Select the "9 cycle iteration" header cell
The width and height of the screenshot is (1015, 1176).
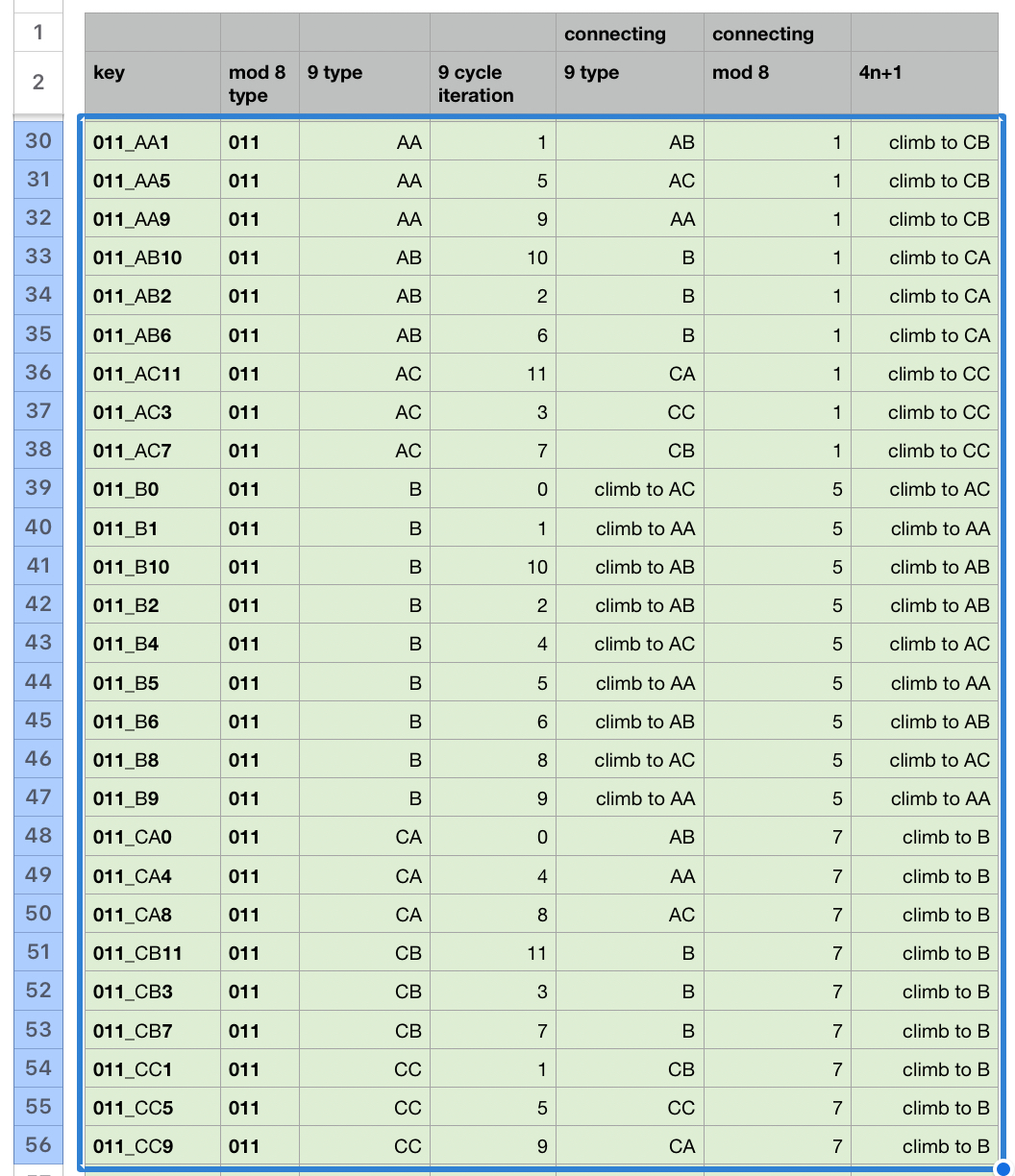492,84
